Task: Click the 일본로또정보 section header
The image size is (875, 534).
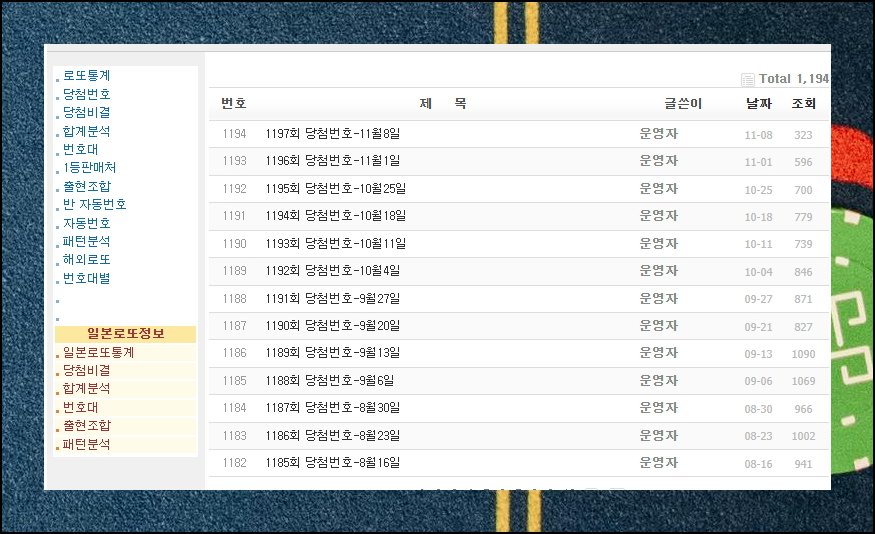Action: click(x=126, y=334)
